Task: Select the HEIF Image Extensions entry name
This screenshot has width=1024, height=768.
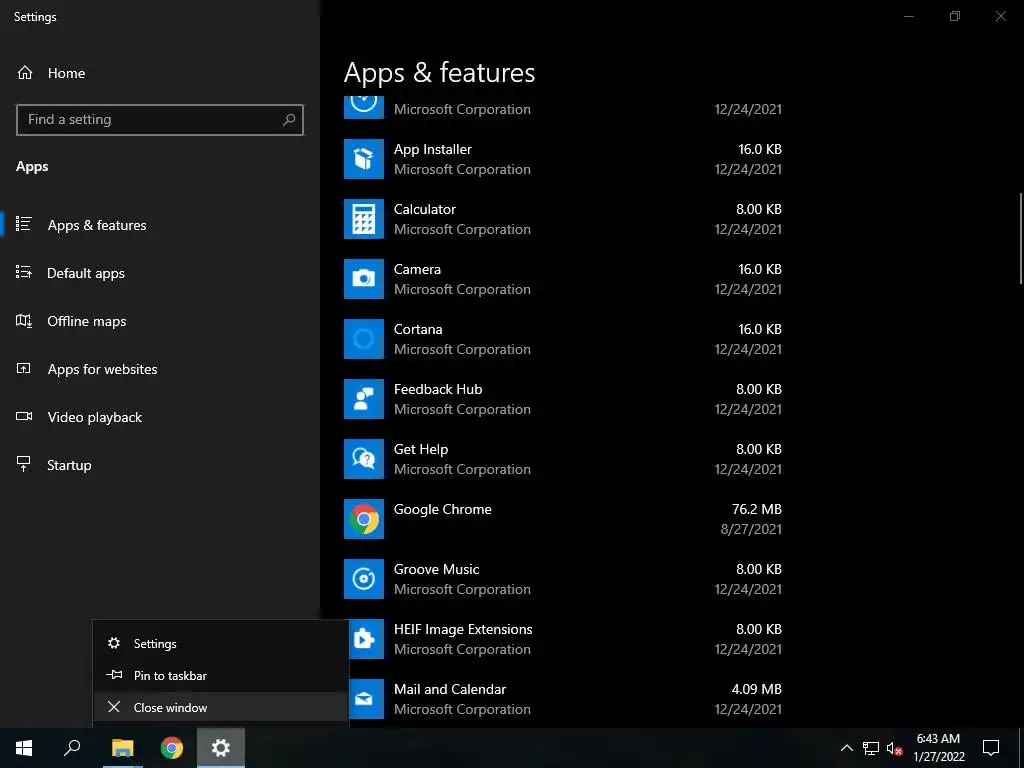Action: [x=463, y=629]
